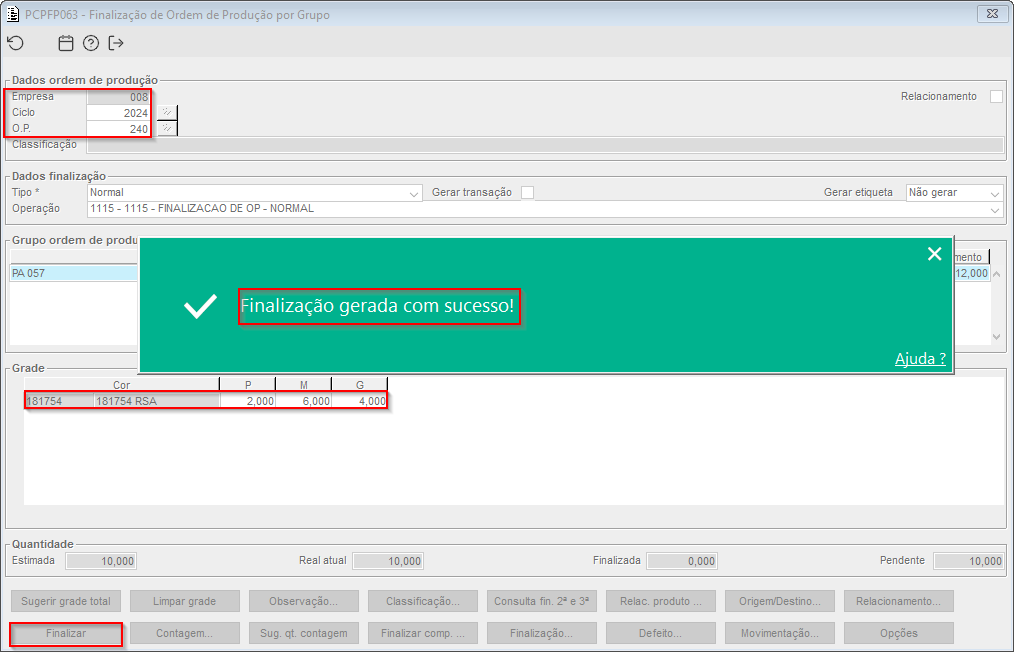The height and width of the screenshot is (655, 1016).
Task: Open Origem/Destino... button
Action: tap(780, 601)
